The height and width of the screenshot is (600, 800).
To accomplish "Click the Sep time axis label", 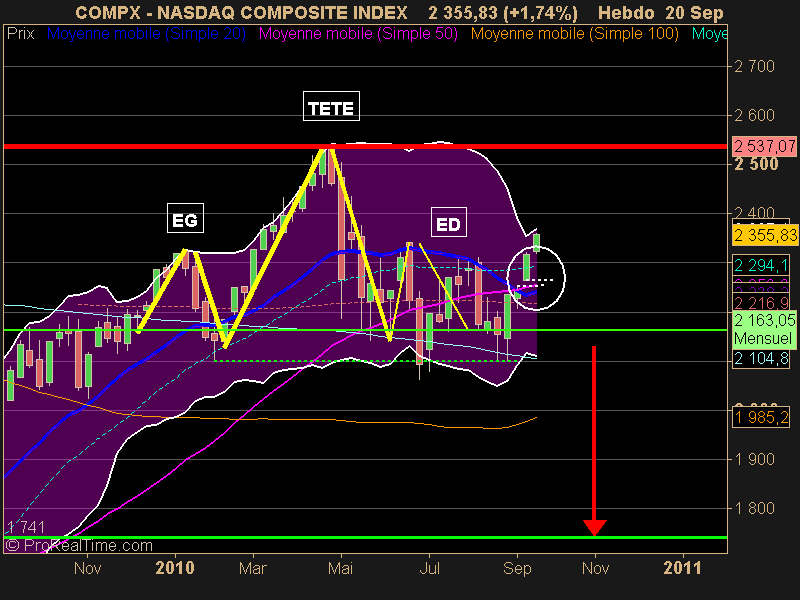I will click(x=517, y=568).
